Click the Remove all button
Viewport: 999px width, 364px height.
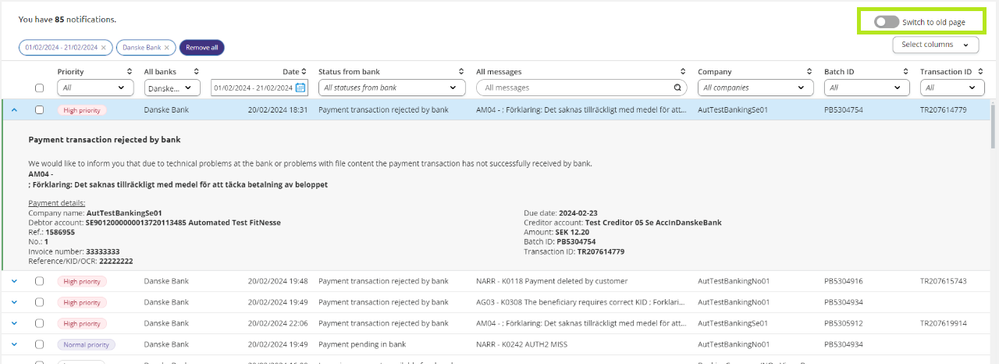tap(202, 47)
